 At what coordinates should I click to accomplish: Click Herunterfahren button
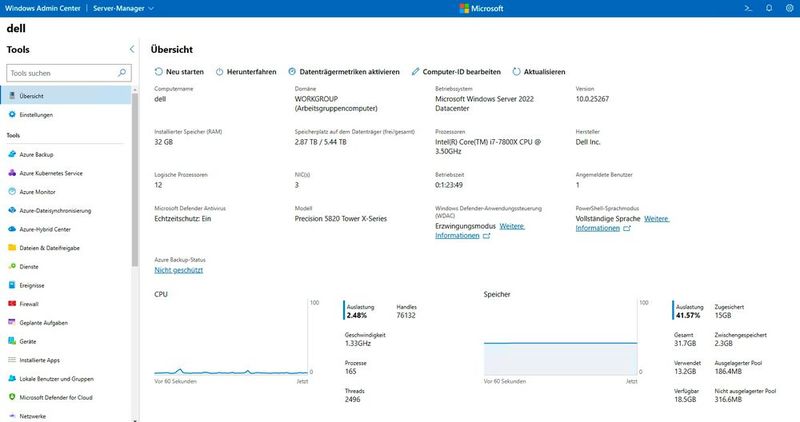(246, 72)
